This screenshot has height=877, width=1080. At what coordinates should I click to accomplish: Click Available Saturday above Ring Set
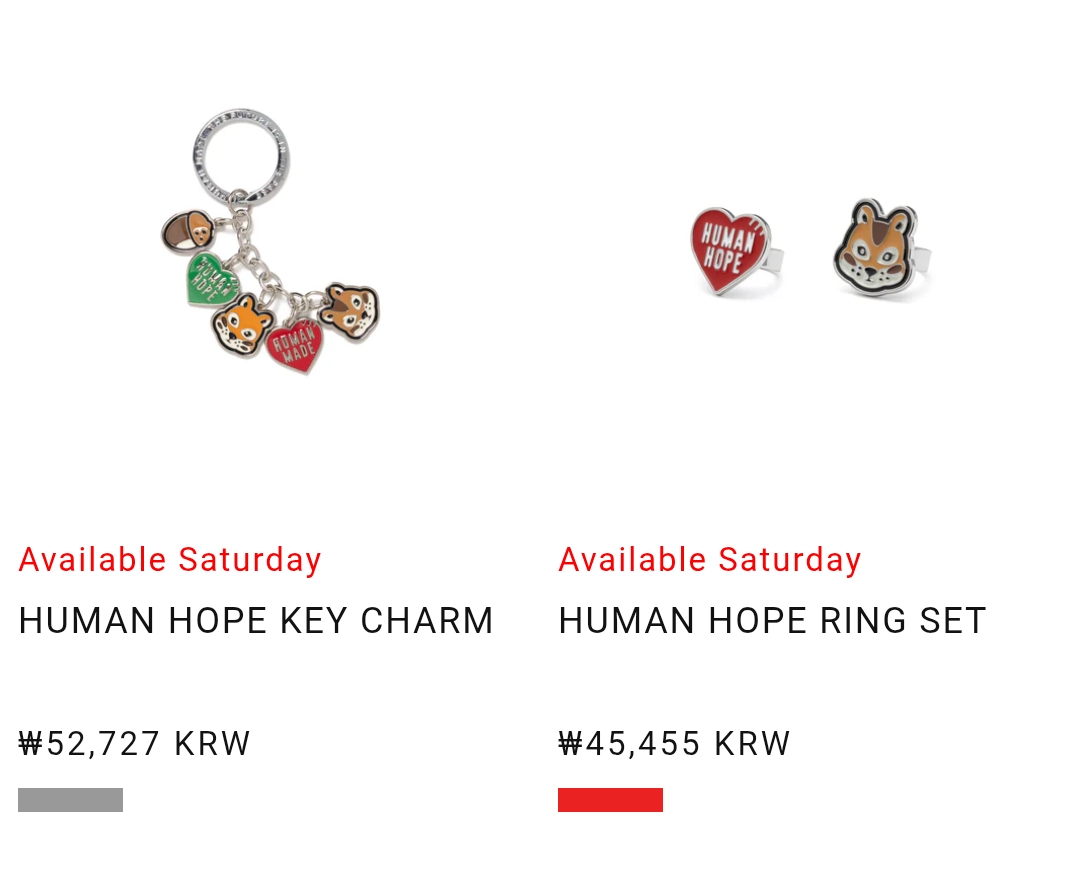(x=710, y=560)
